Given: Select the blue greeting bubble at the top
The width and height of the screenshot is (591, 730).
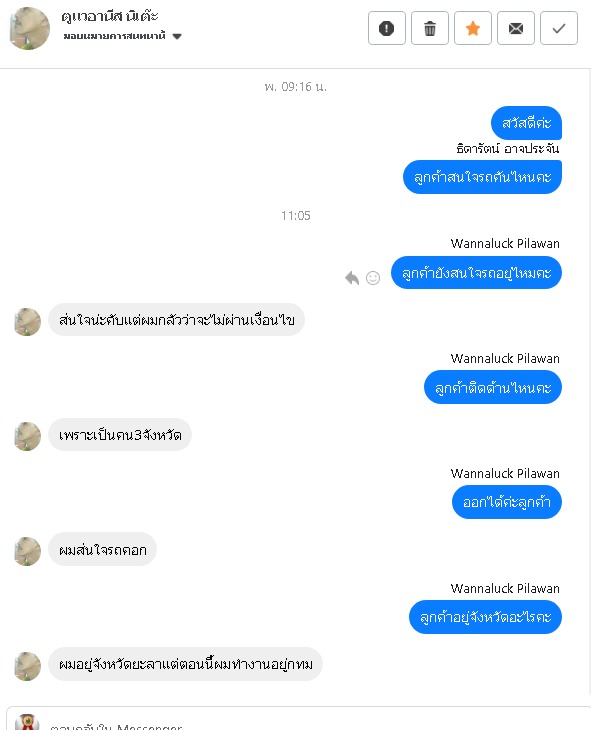Looking at the screenshot, I should click(x=526, y=123).
